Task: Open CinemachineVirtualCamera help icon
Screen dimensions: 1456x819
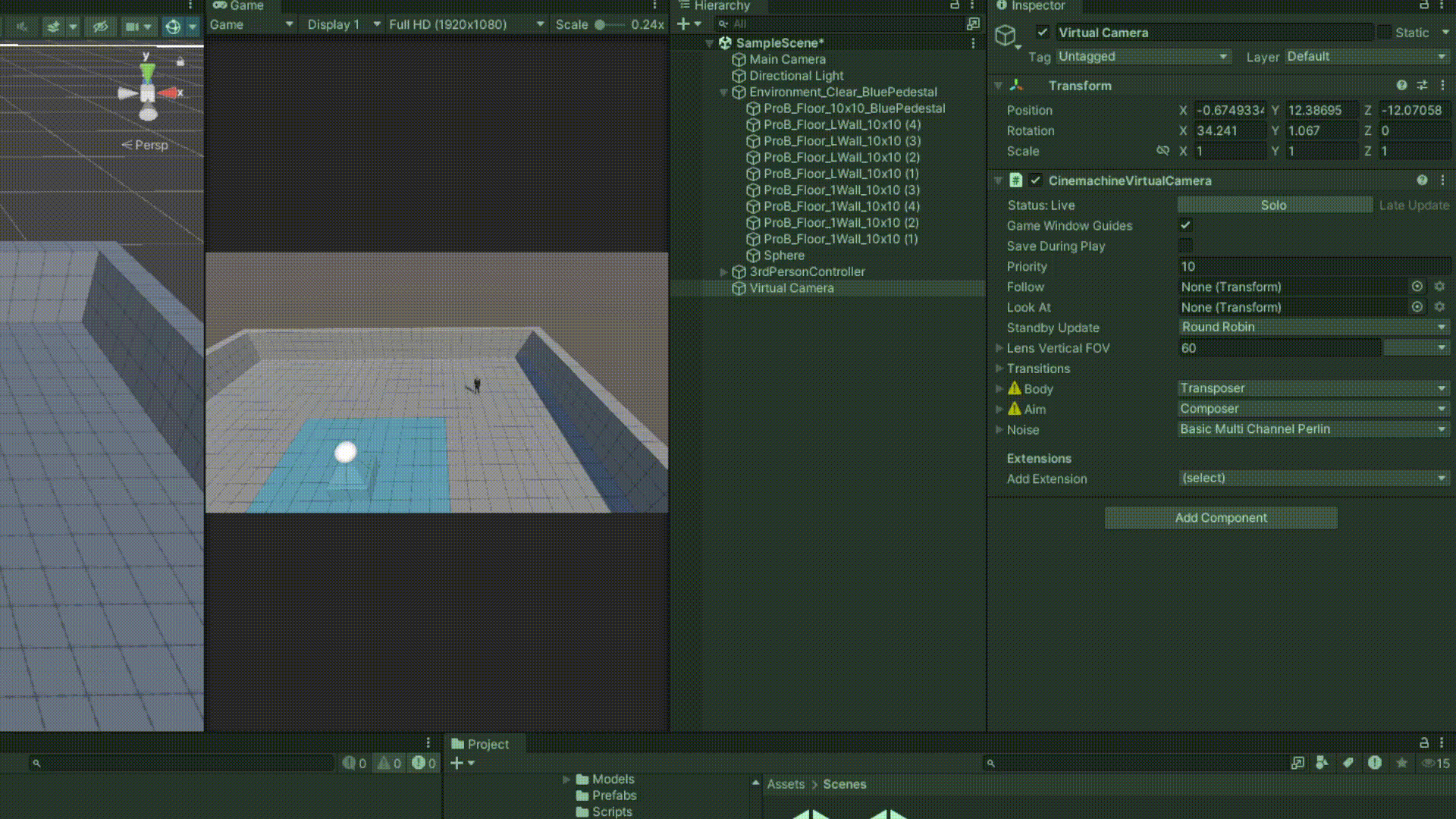Action: pyautogui.click(x=1422, y=180)
